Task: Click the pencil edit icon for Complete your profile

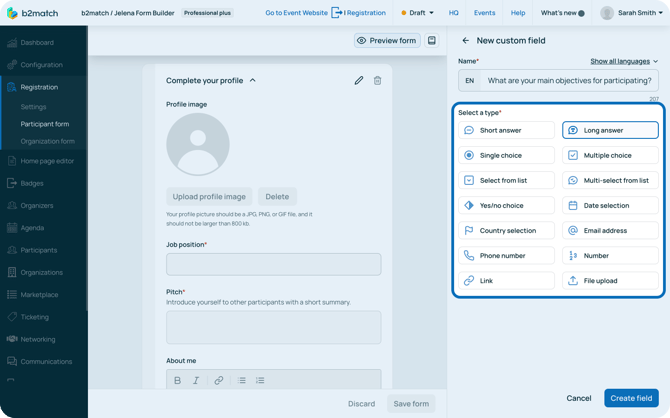Action: click(359, 80)
